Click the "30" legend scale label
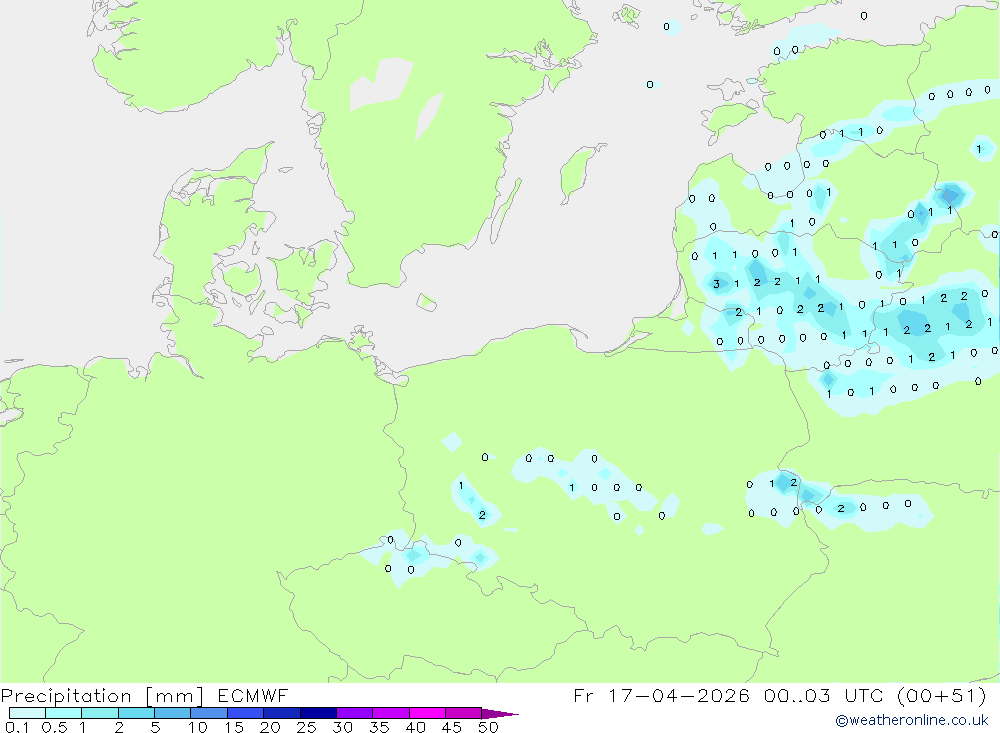The height and width of the screenshot is (733, 1000). pyautogui.click(x=343, y=727)
